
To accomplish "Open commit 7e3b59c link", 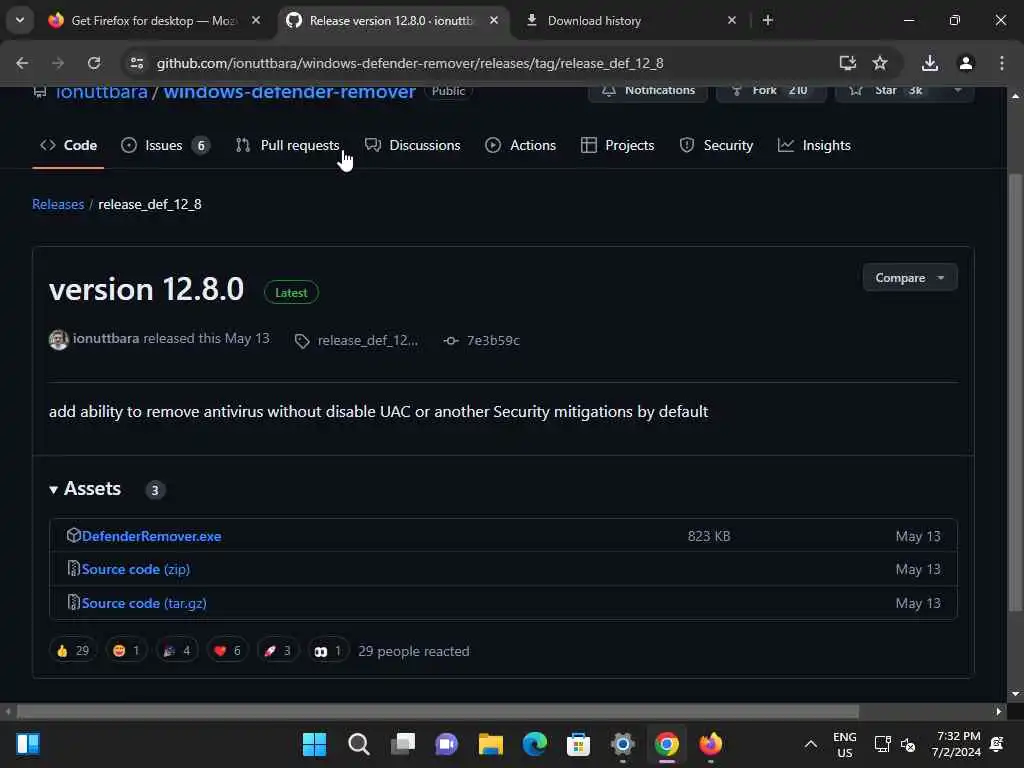I will pos(483,341).
